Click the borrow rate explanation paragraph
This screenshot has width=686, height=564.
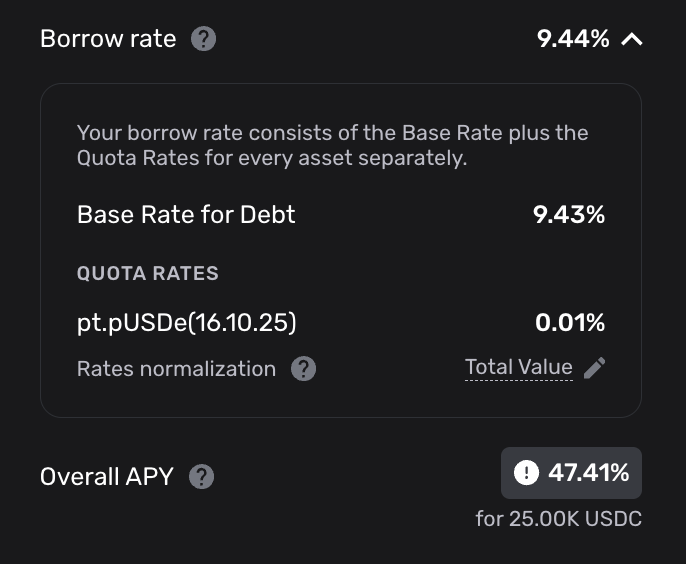coord(332,145)
